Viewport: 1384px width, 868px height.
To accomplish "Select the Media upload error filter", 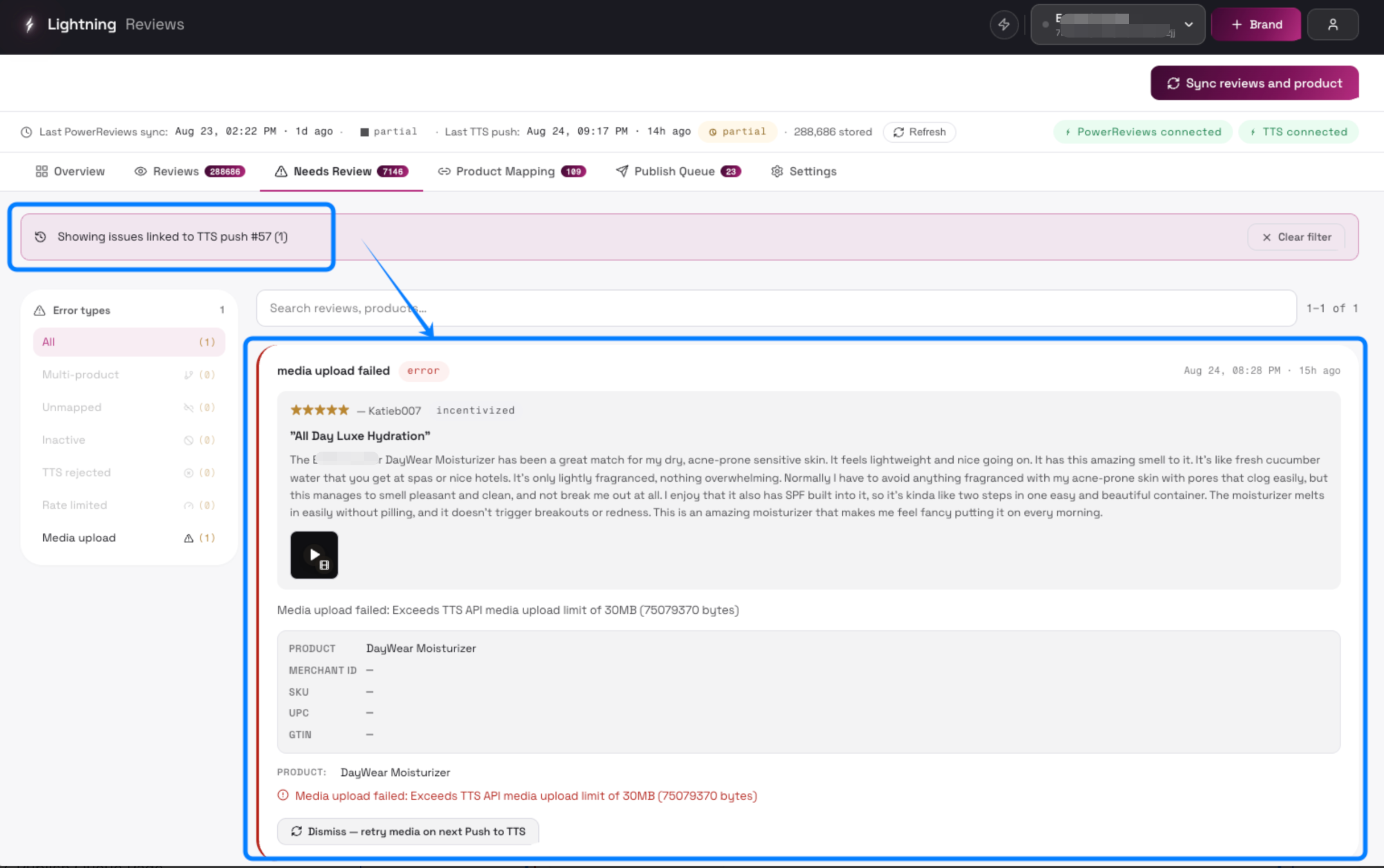I will pyautogui.click(x=129, y=538).
